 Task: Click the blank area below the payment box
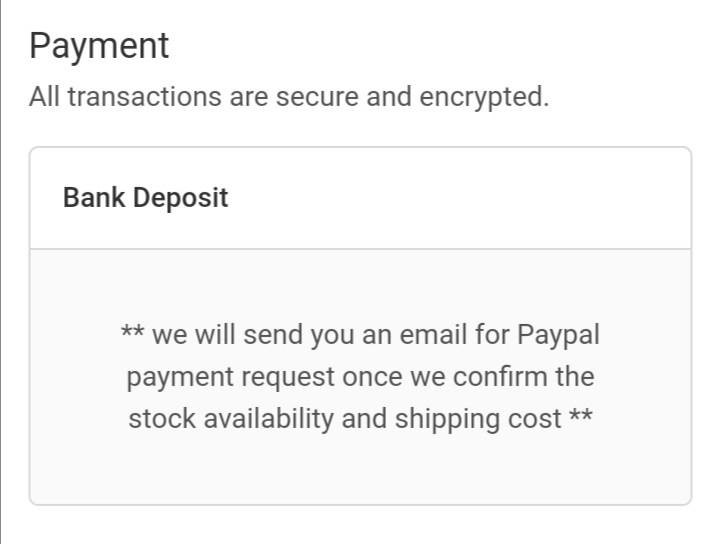pyautogui.click(x=360, y=526)
